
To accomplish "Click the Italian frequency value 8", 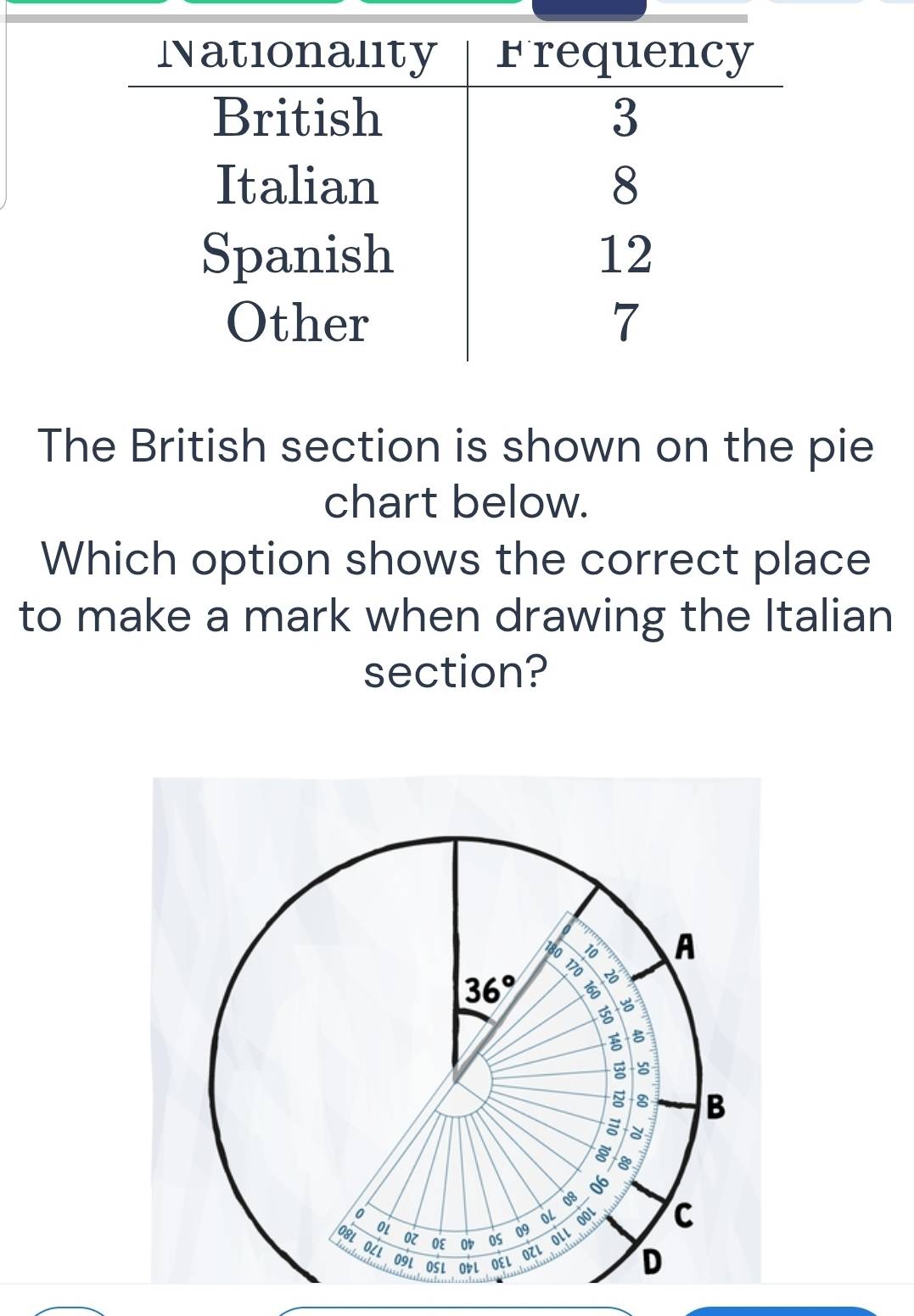I will click(x=625, y=187).
